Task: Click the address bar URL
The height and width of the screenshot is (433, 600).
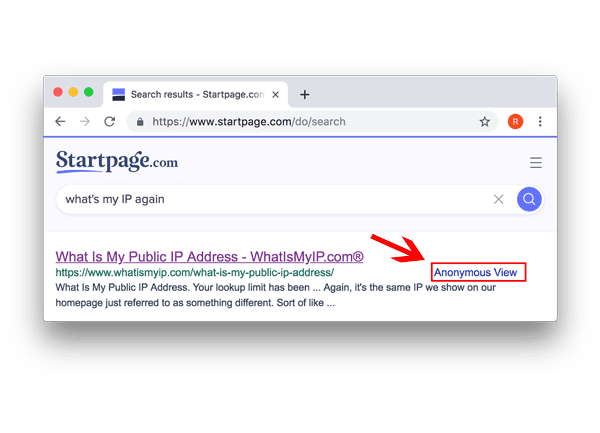Action: 249,122
